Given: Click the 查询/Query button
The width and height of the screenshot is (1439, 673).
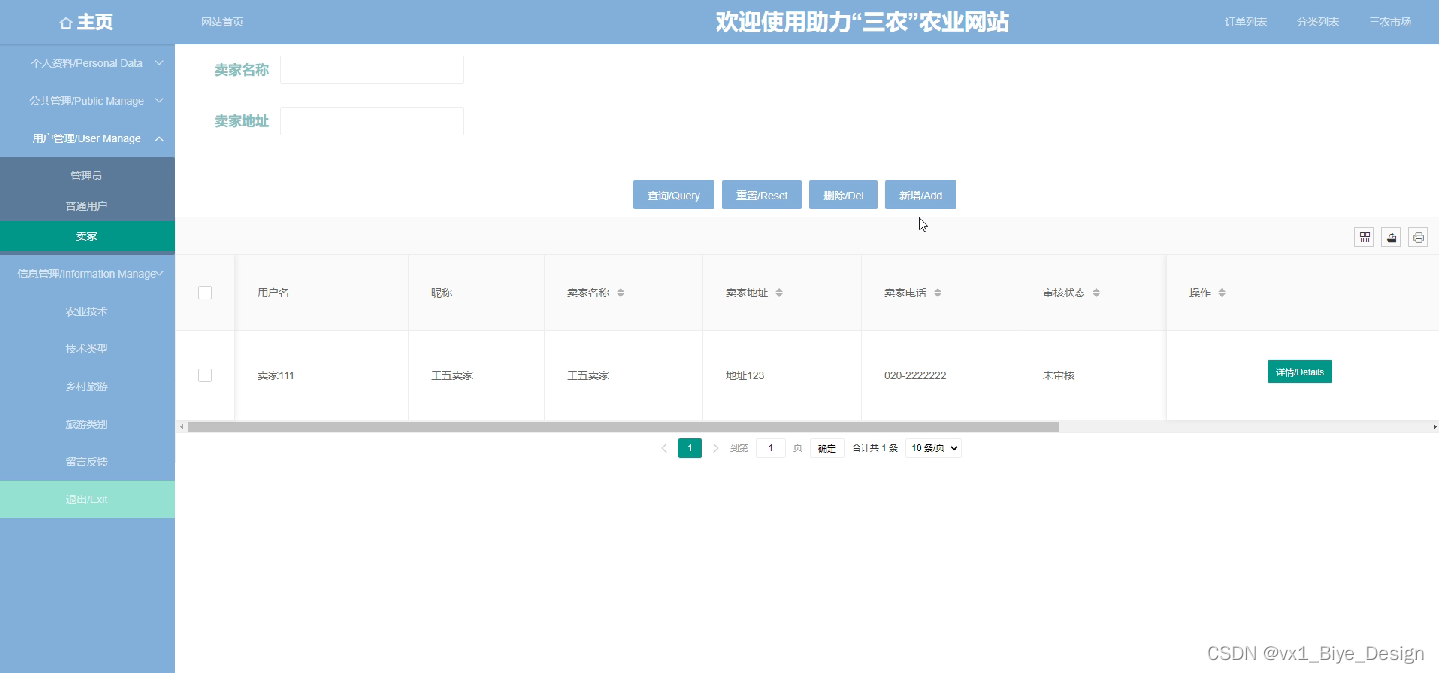Looking at the screenshot, I should coord(673,195).
